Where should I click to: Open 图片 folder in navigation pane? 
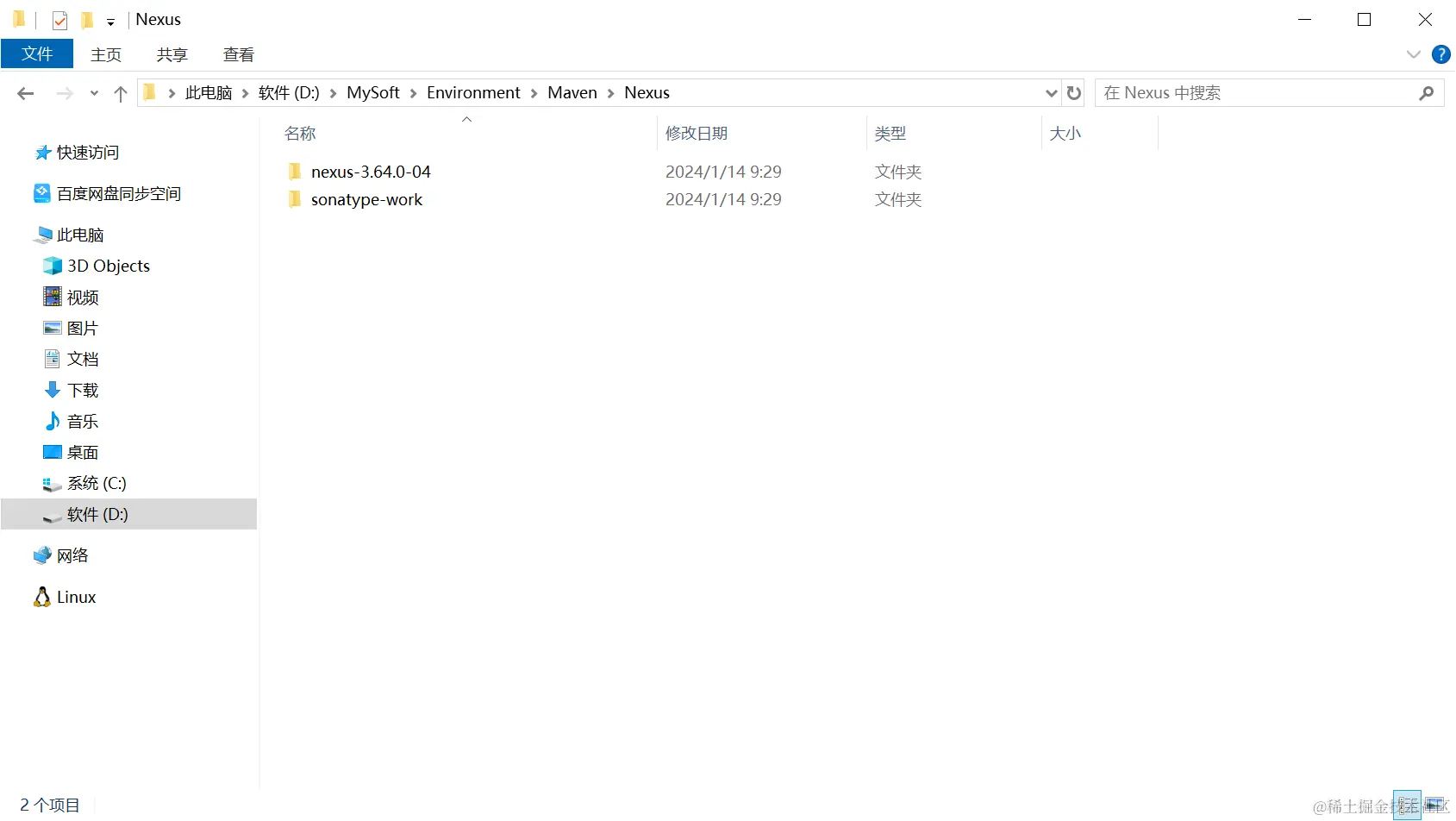pyautogui.click(x=83, y=329)
